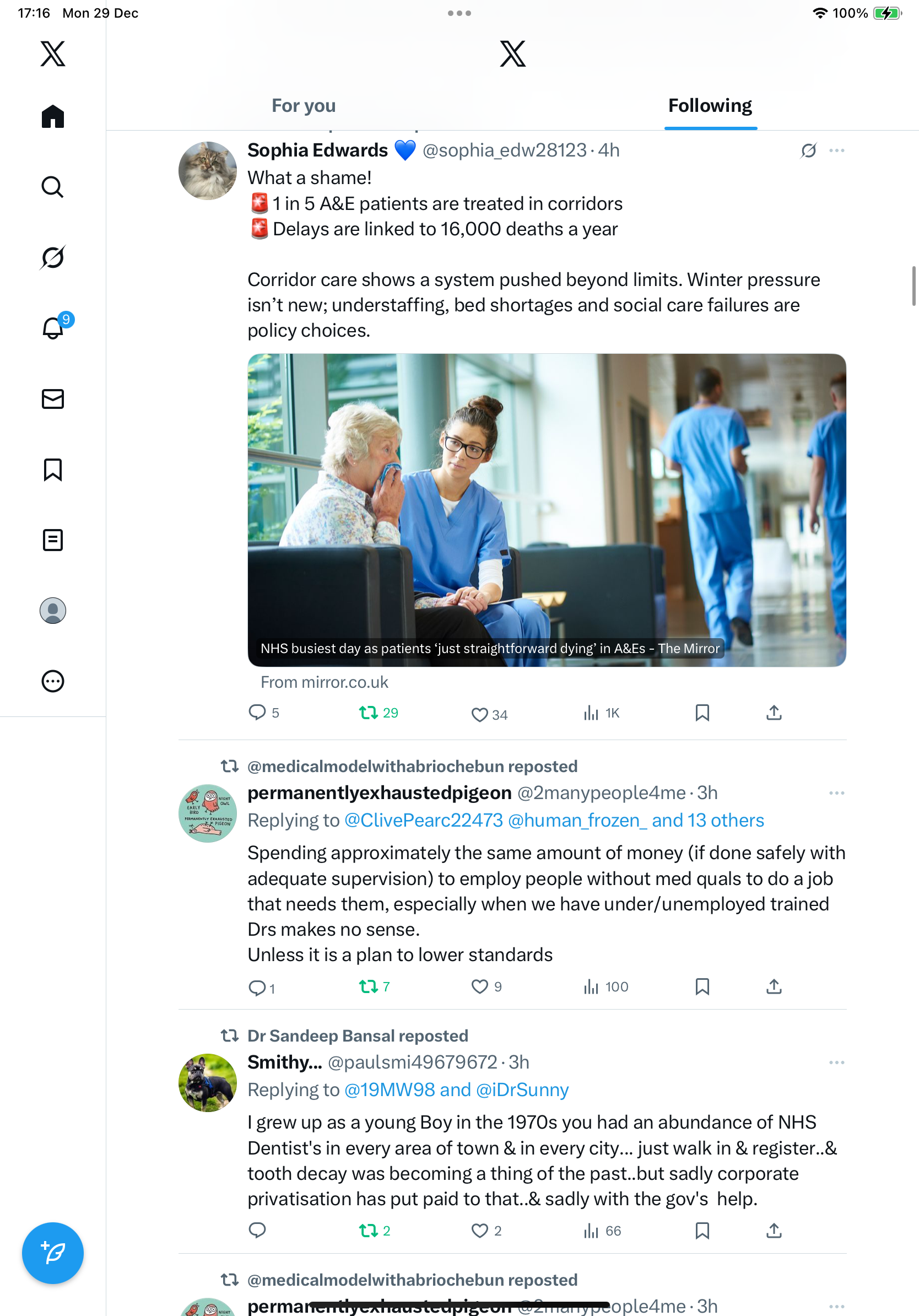Viewport: 919px width, 1316px height.
Task: Open Lists icon in sidebar
Action: click(x=53, y=540)
